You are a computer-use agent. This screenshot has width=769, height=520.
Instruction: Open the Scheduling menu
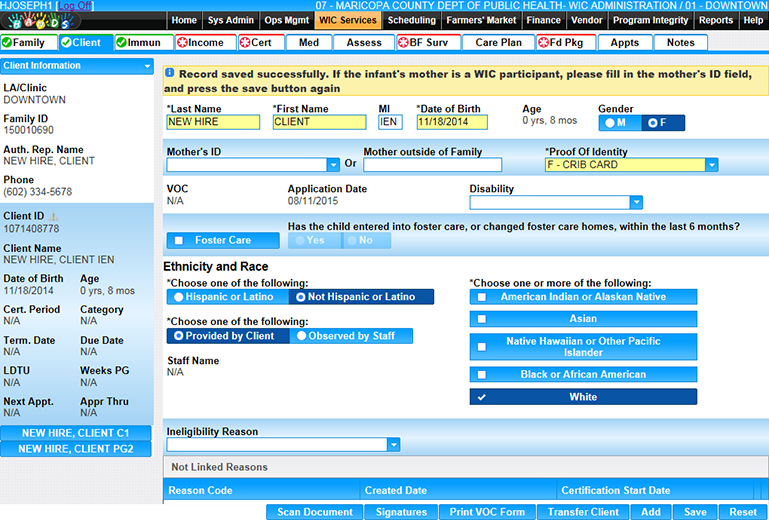(x=411, y=20)
